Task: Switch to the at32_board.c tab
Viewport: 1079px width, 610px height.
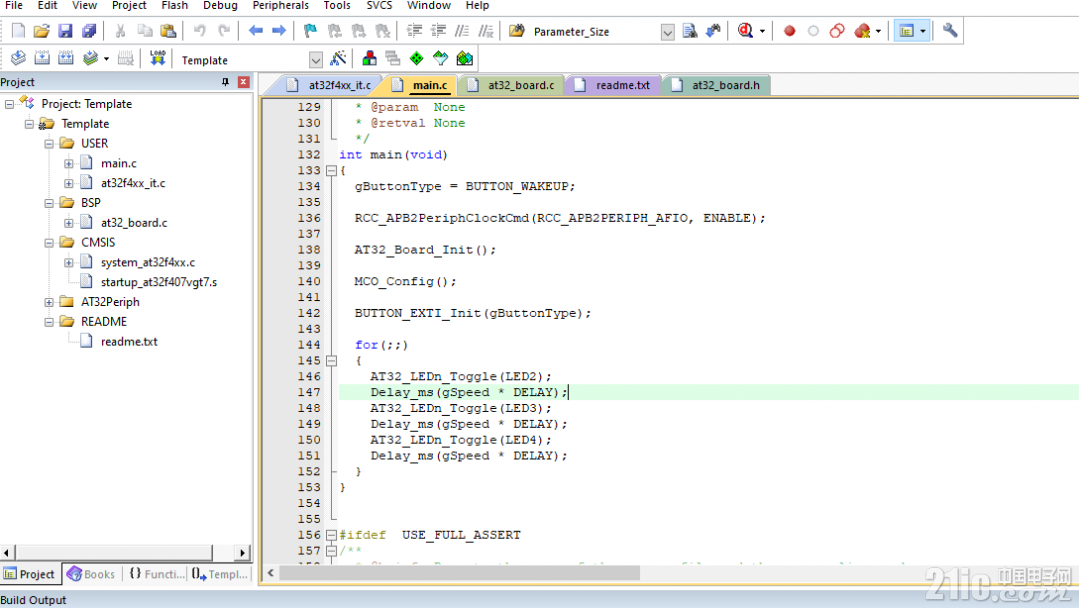Action: [511, 85]
